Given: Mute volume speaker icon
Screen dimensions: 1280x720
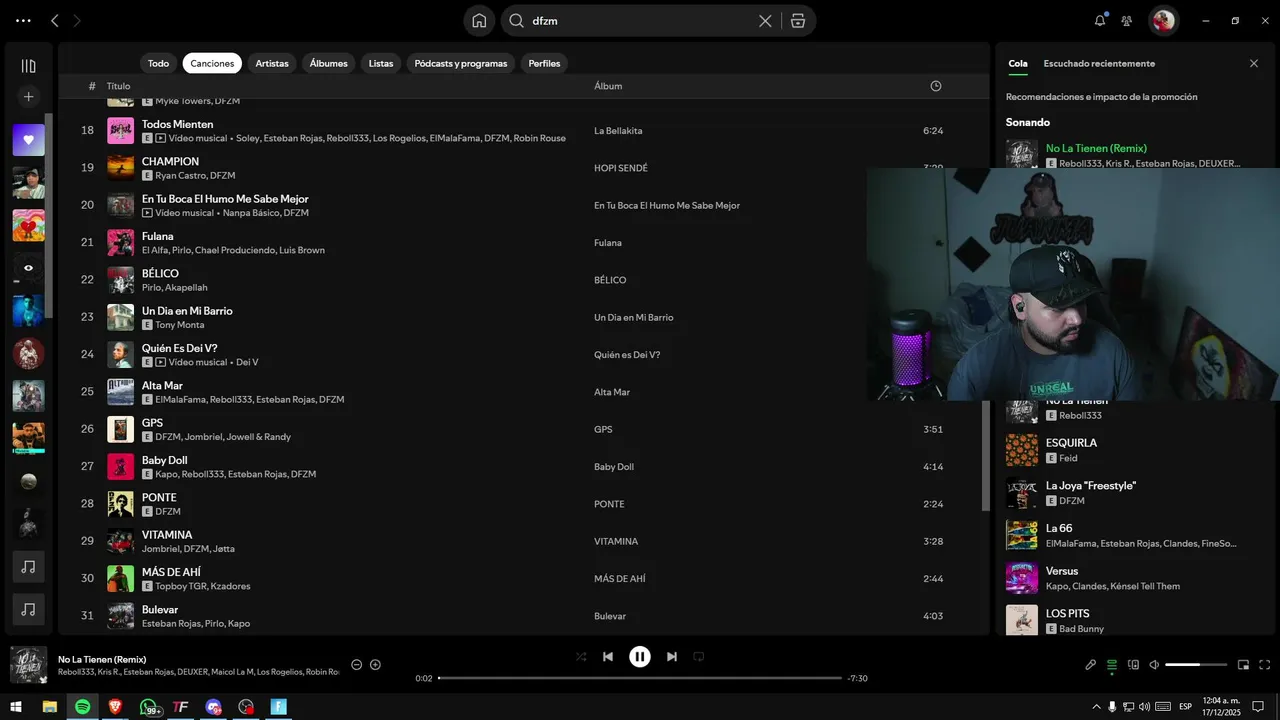Looking at the screenshot, I should [1154, 665].
